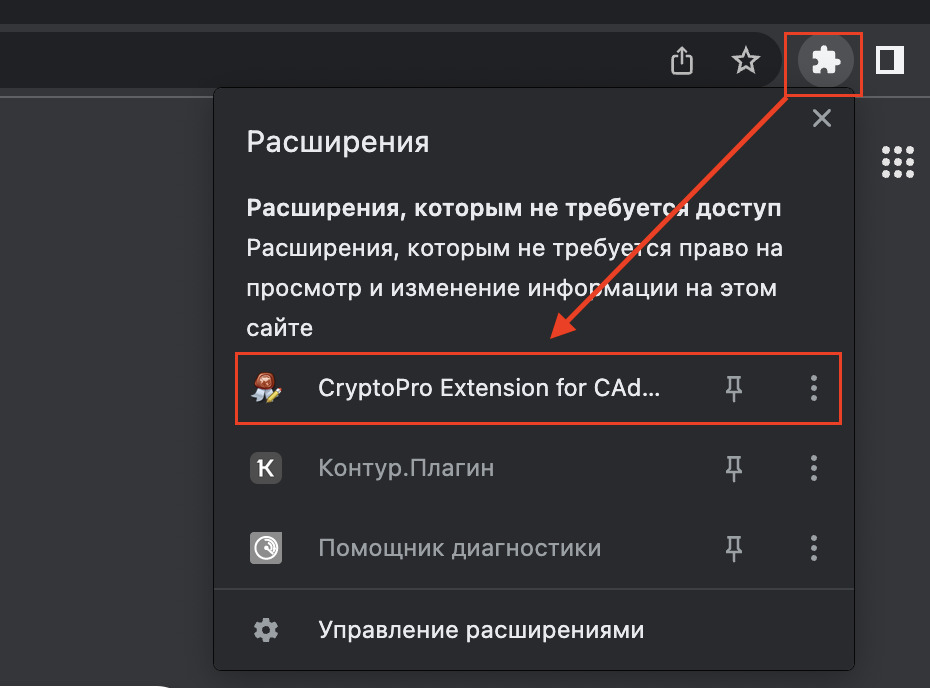Open the Google apps grid icon
Viewport: 930px width, 688px height.
[x=898, y=161]
